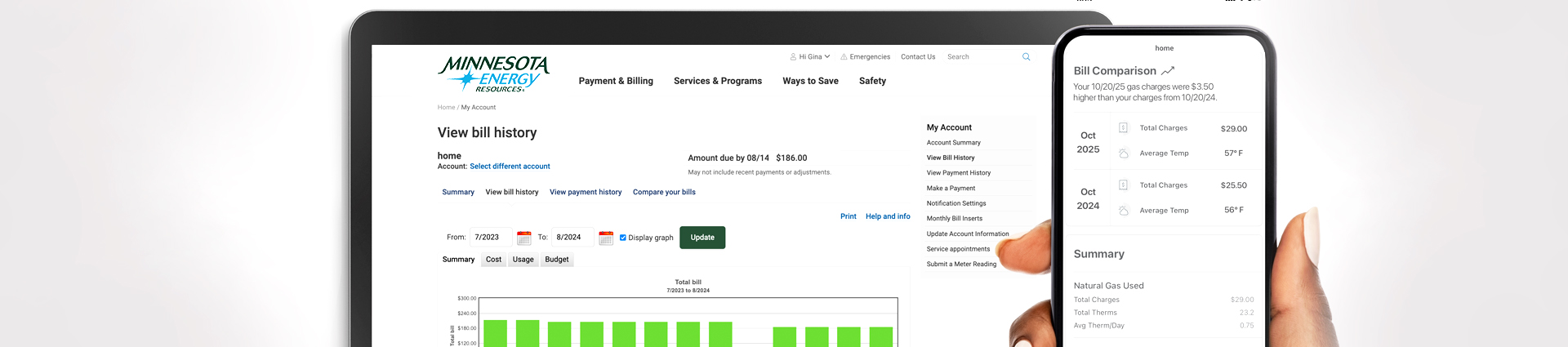Open Update Account Information in sidebar
The width and height of the screenshot is (1568, 347).
(x=968, y=234)
